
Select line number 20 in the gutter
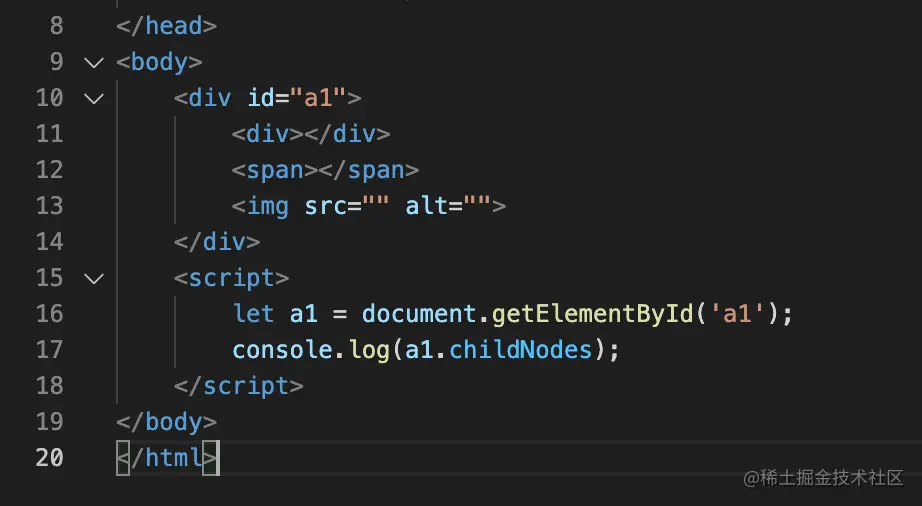click(x=49, y=458)
